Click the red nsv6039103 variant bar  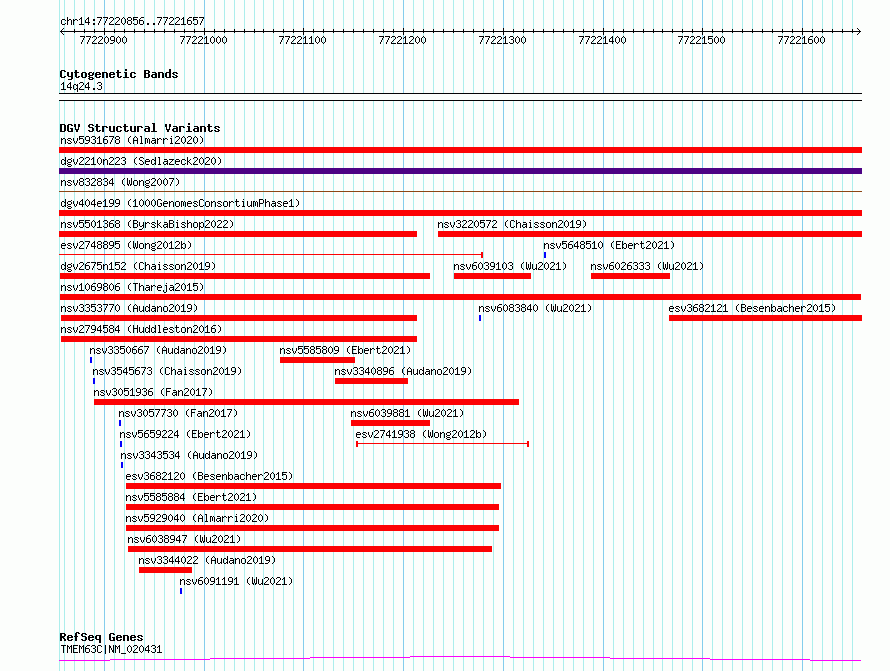[x=492, y=276]
